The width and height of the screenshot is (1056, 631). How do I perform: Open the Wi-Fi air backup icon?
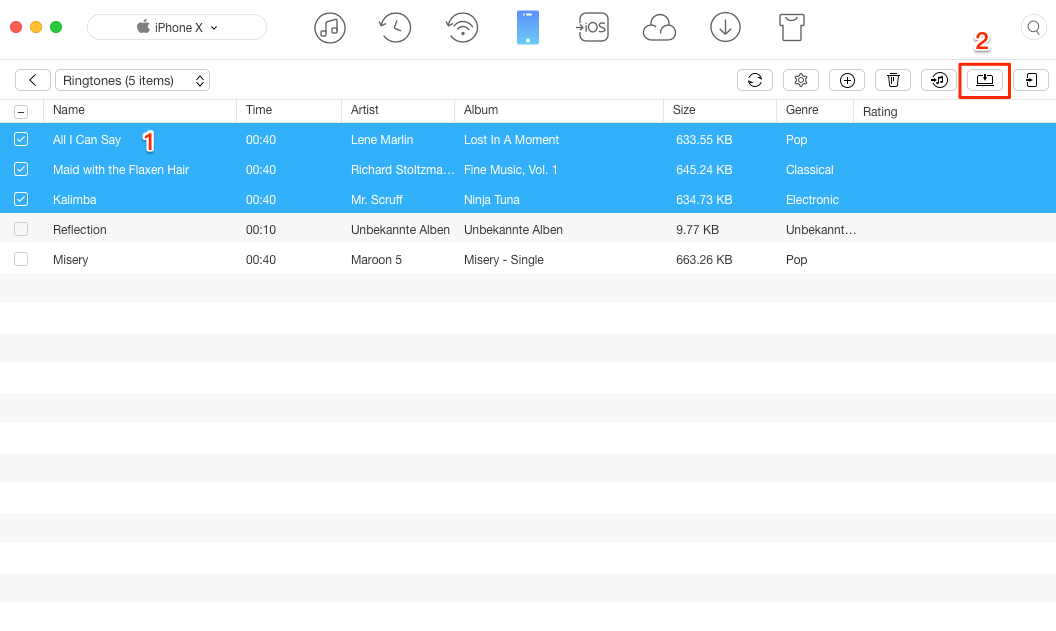[x=462, y=28]
